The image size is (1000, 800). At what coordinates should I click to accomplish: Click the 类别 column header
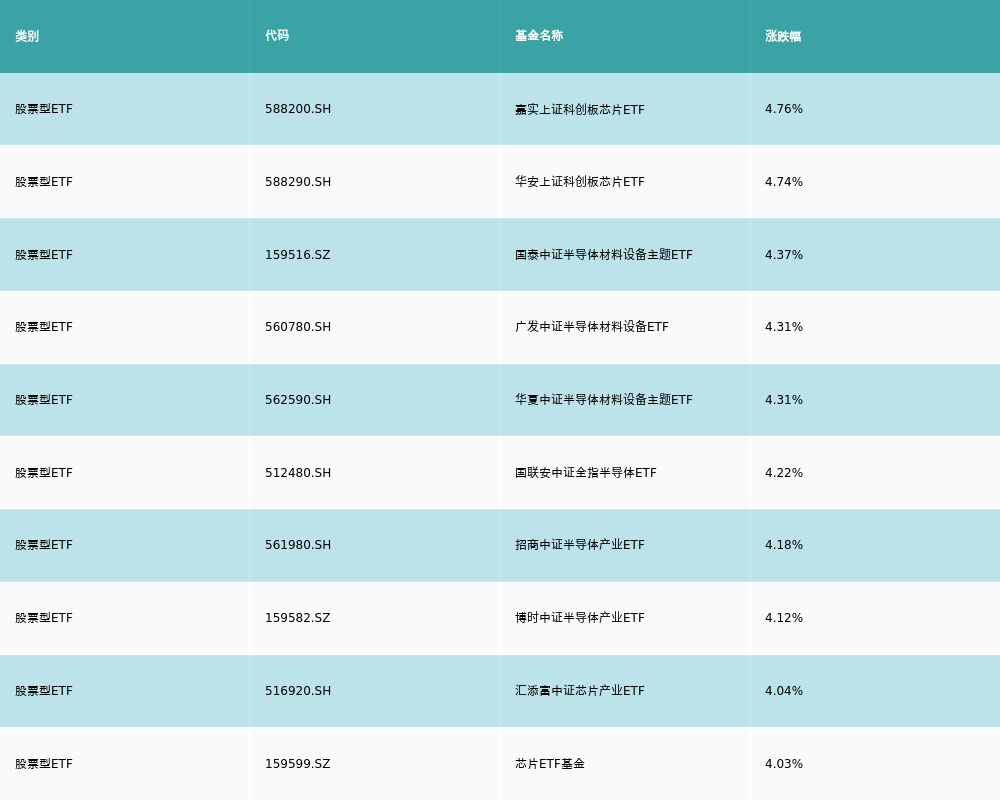click(x=27, y=36)
